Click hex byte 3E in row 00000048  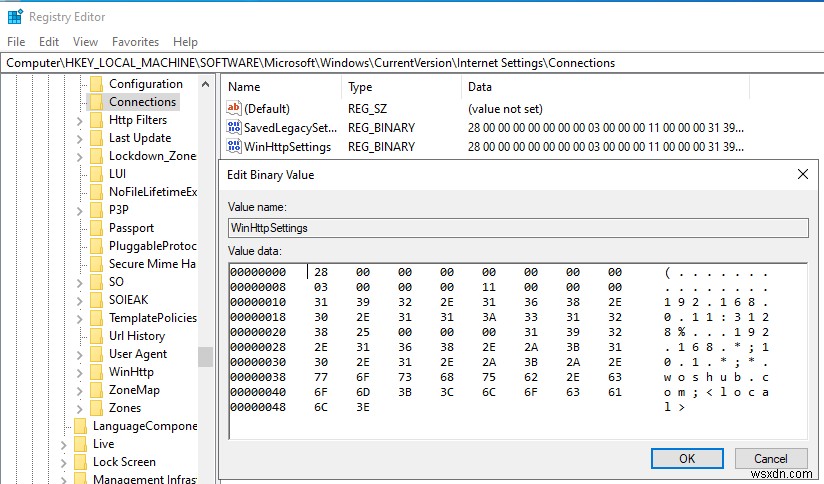pyautogui.click(x=363, y=407)
